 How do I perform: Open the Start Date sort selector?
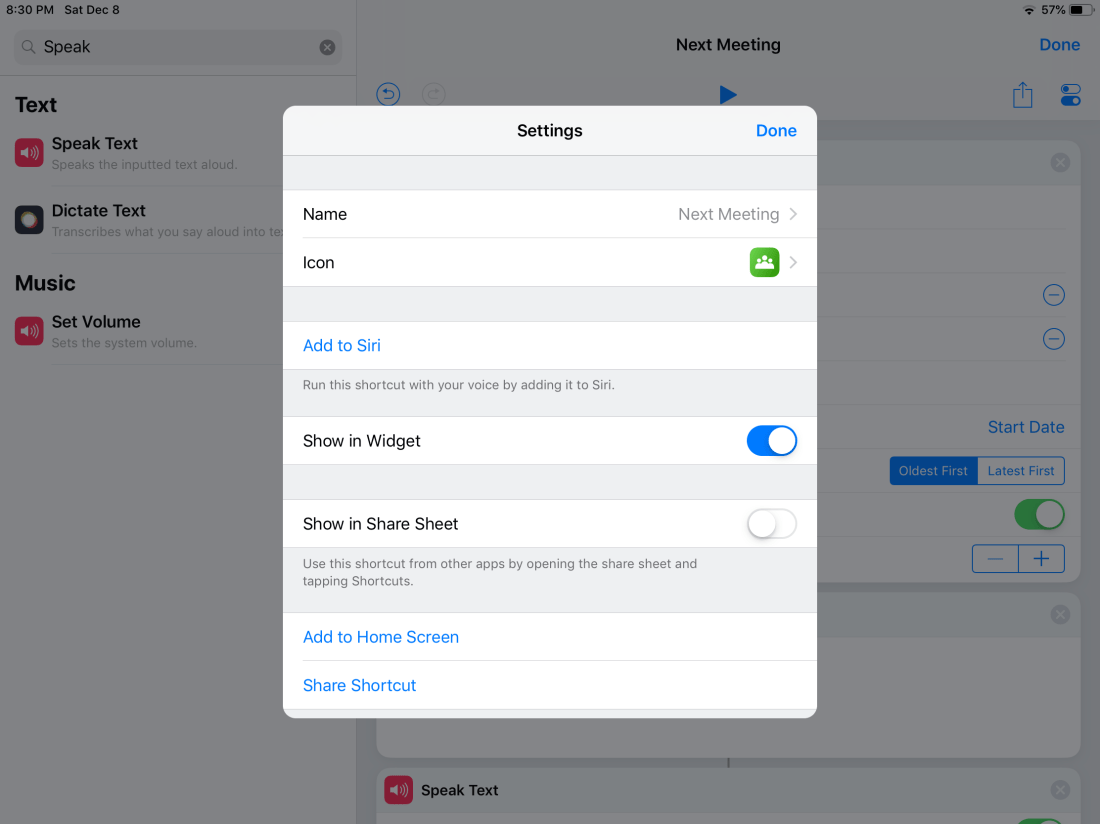click(1025, 427)
